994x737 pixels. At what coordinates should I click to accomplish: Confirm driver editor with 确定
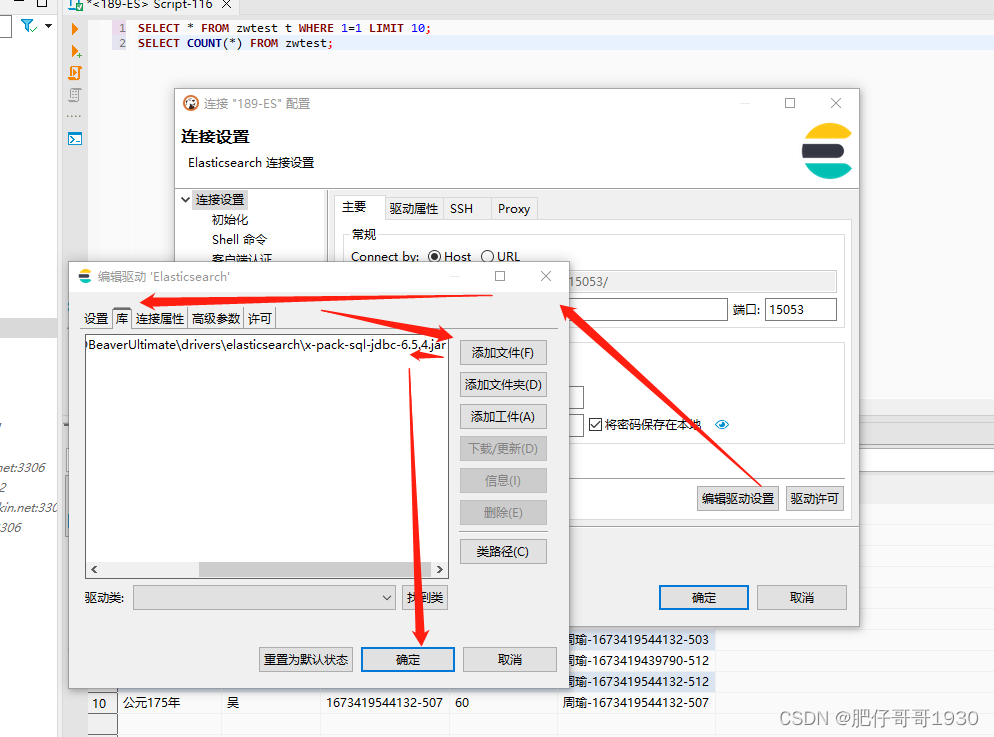[408, 660]
